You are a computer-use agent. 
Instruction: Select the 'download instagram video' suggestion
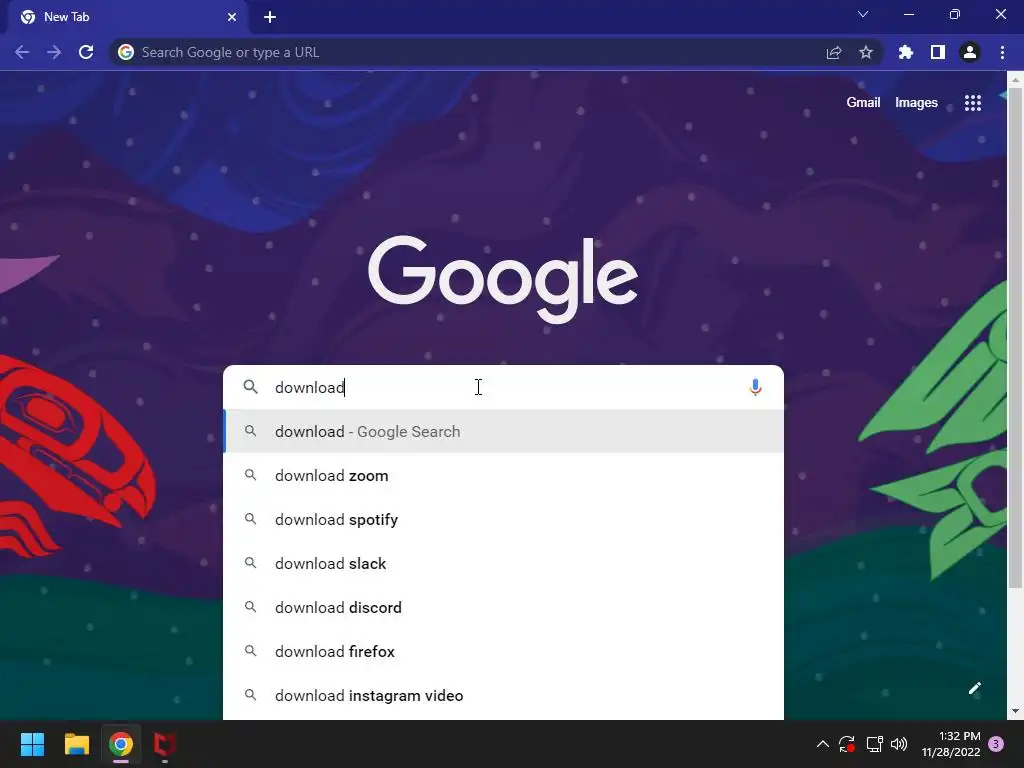pyautogui.click(x=504, y=696)
